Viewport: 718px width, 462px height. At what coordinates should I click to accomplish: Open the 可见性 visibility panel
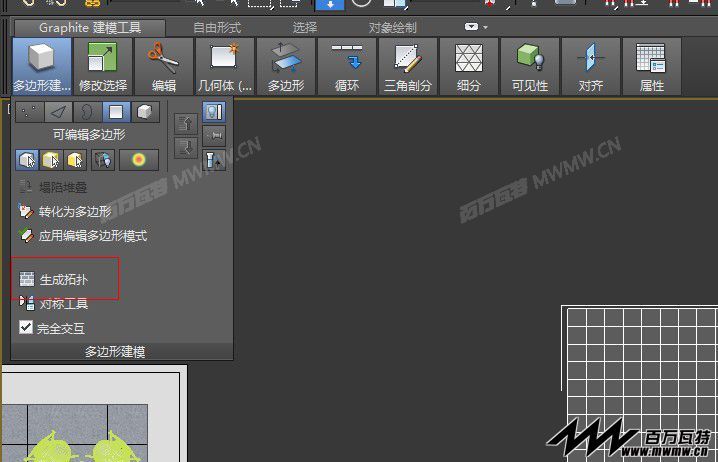click(530, 66)
